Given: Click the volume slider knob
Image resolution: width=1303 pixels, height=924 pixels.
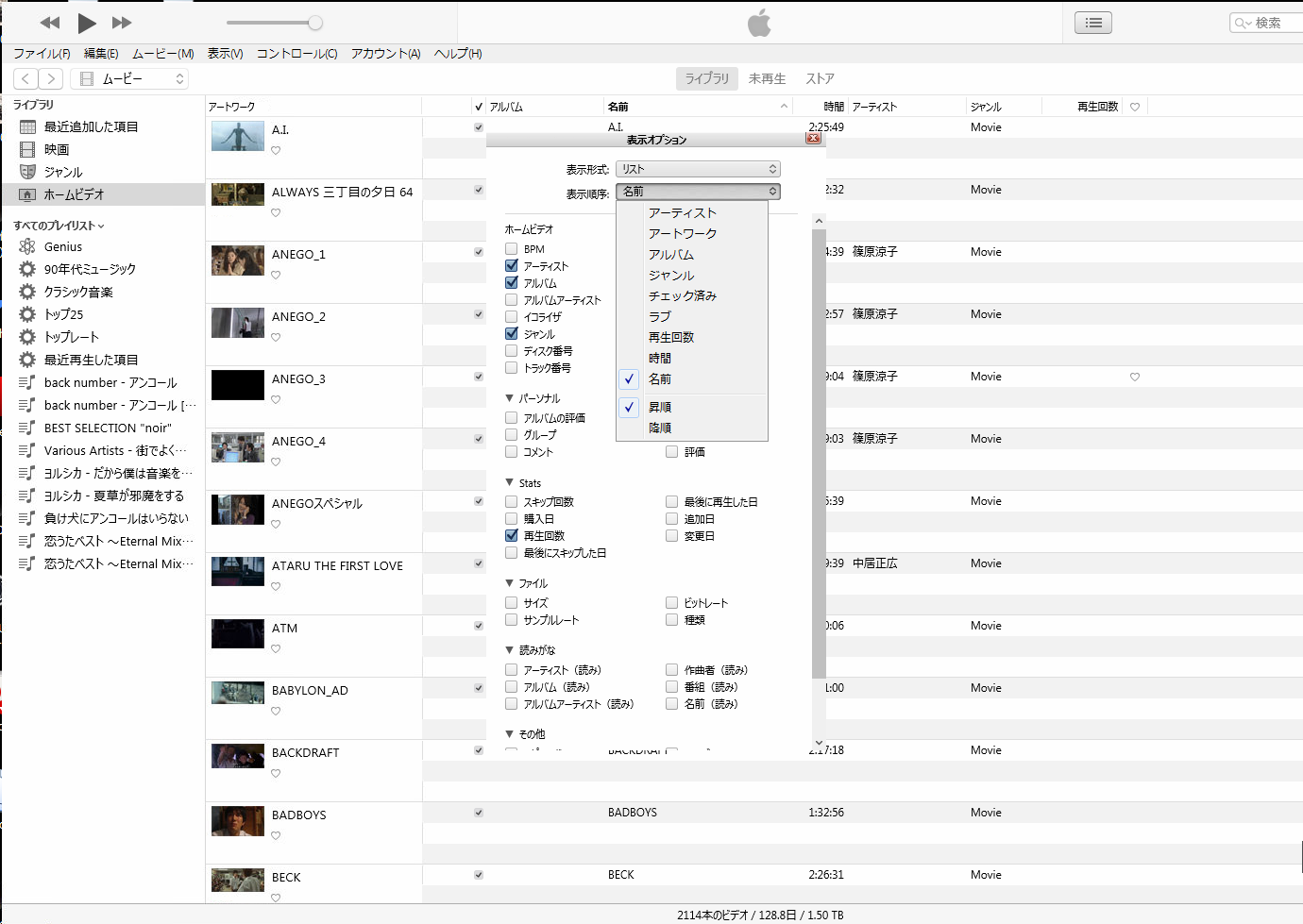Looking at the screenshot, I should [x=315, y=23].
